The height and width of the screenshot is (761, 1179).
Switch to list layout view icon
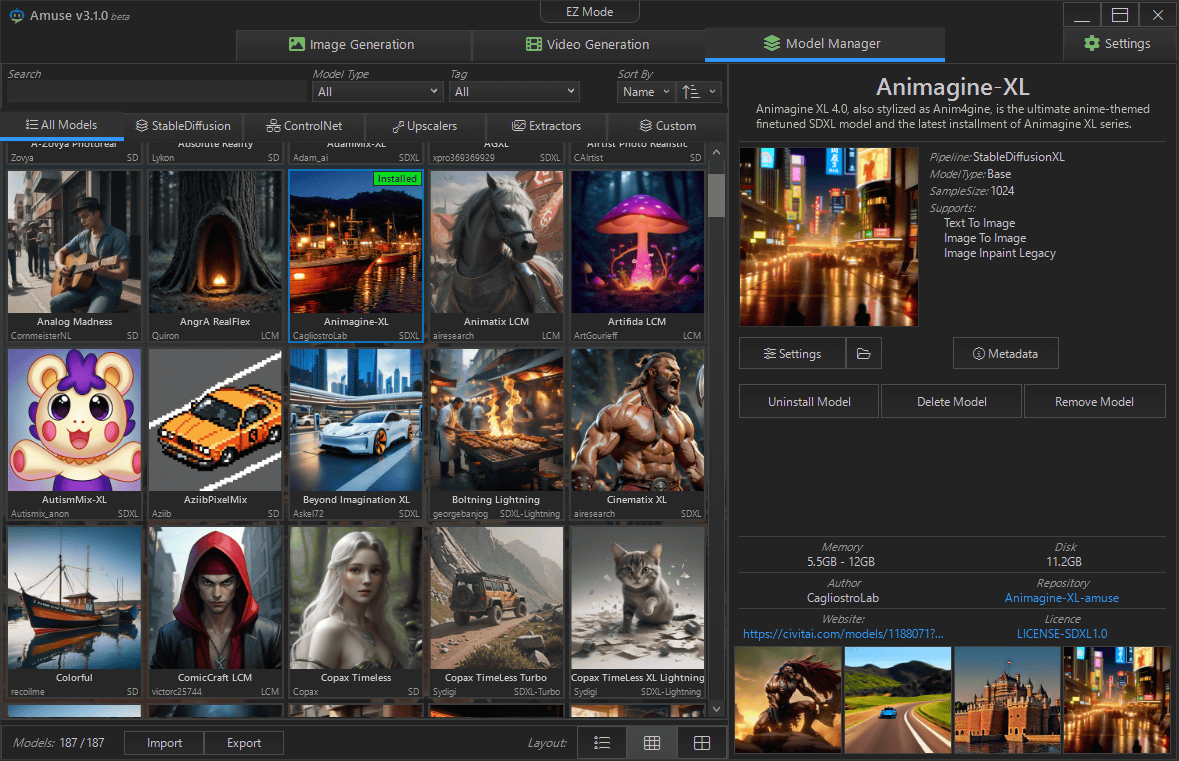pyautogui.click(x=602, y=743)
